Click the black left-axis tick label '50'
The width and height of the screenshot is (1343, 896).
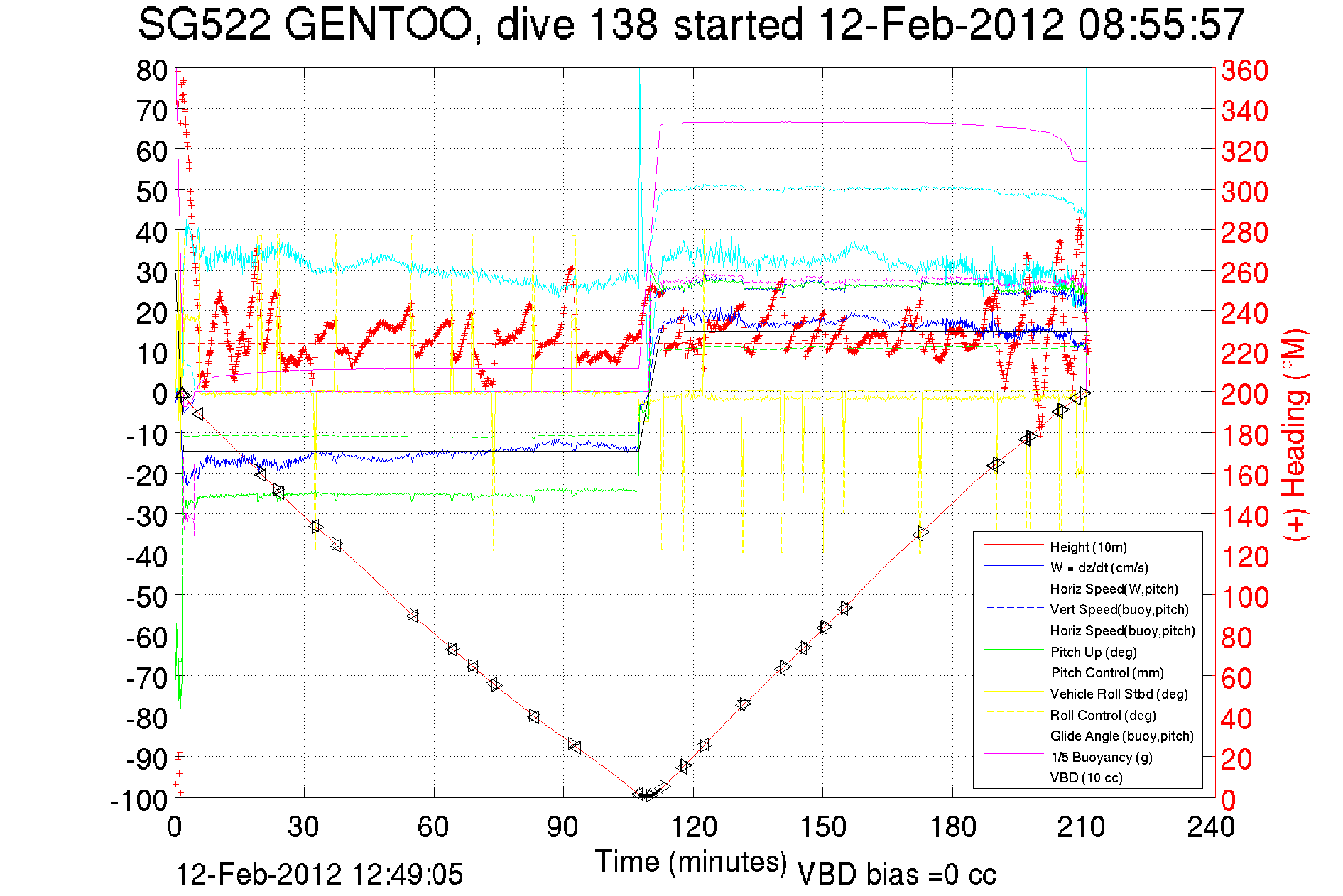(152, 192)
